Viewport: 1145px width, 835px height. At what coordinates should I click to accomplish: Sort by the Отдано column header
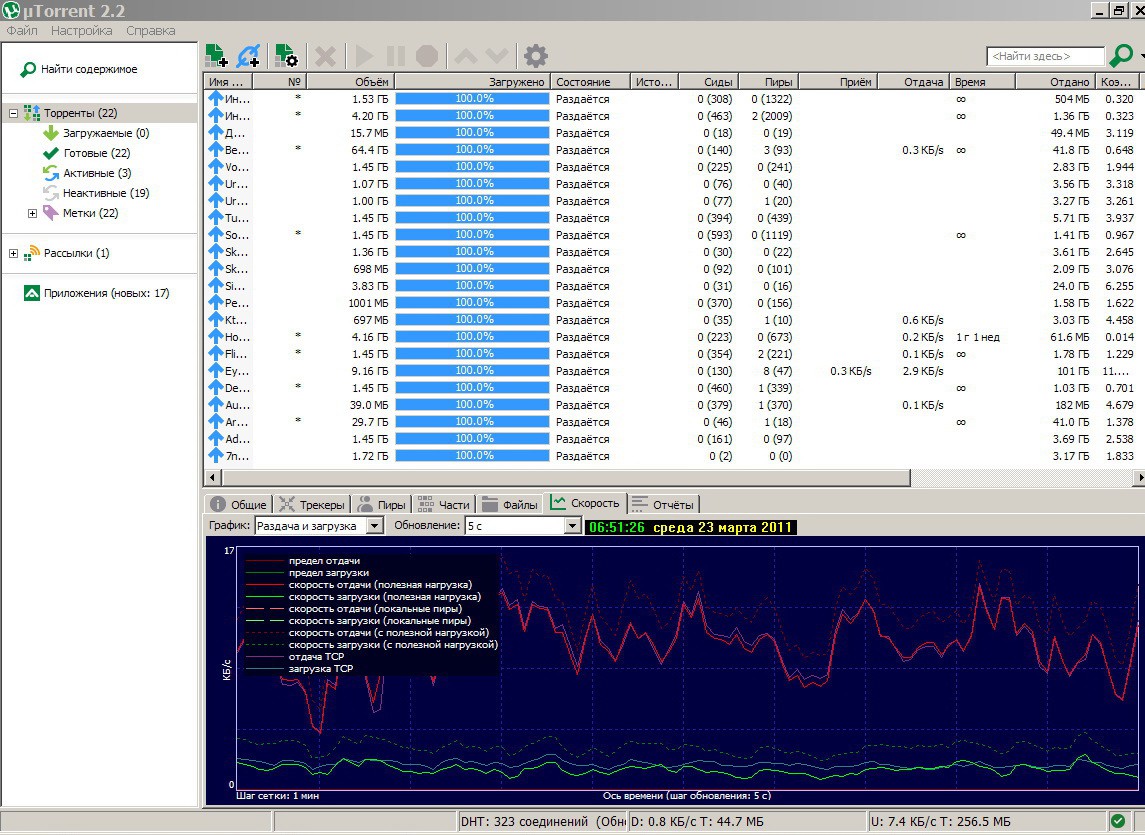click(x=1055, y=82)
